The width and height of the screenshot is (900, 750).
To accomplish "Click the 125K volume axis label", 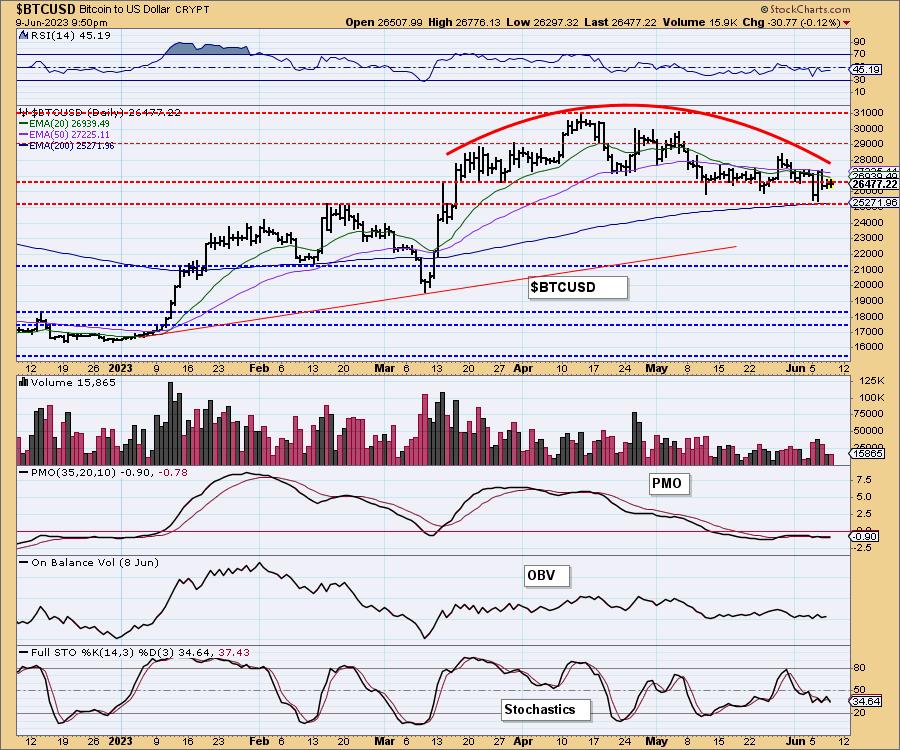I will click(869, 380).
